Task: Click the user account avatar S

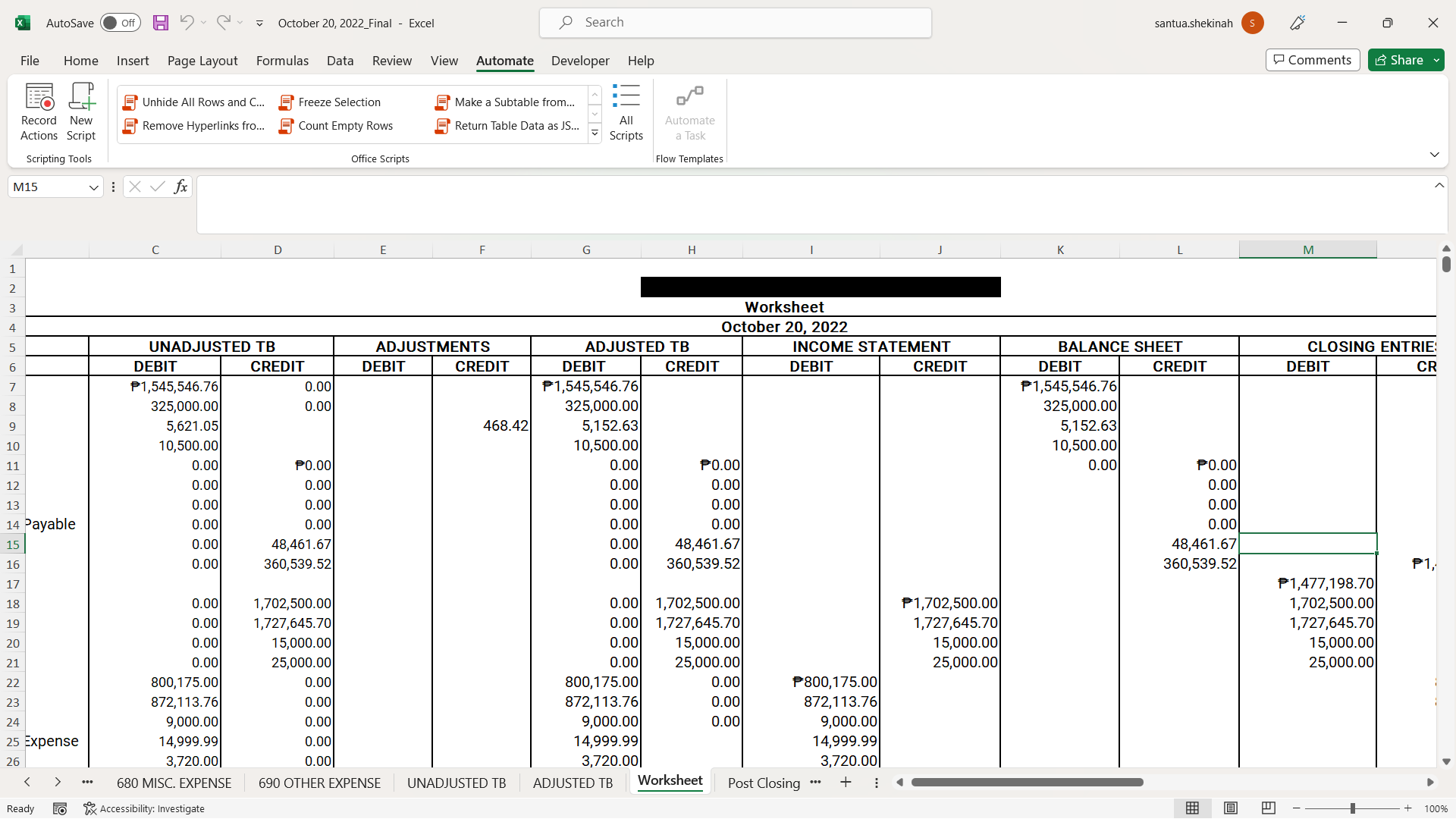Action: (1253, 23)
